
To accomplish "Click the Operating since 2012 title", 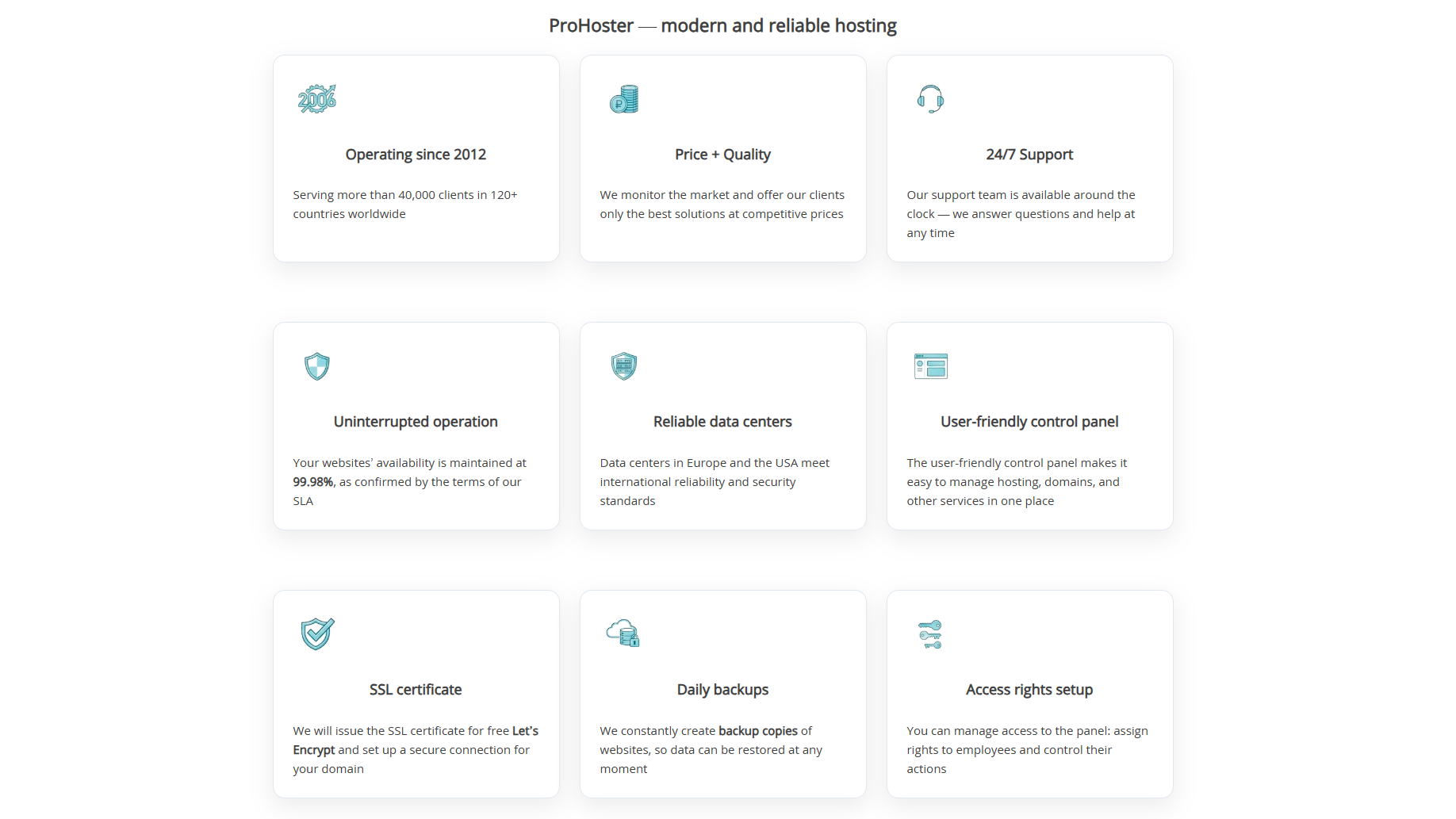I will coord(416,155).
